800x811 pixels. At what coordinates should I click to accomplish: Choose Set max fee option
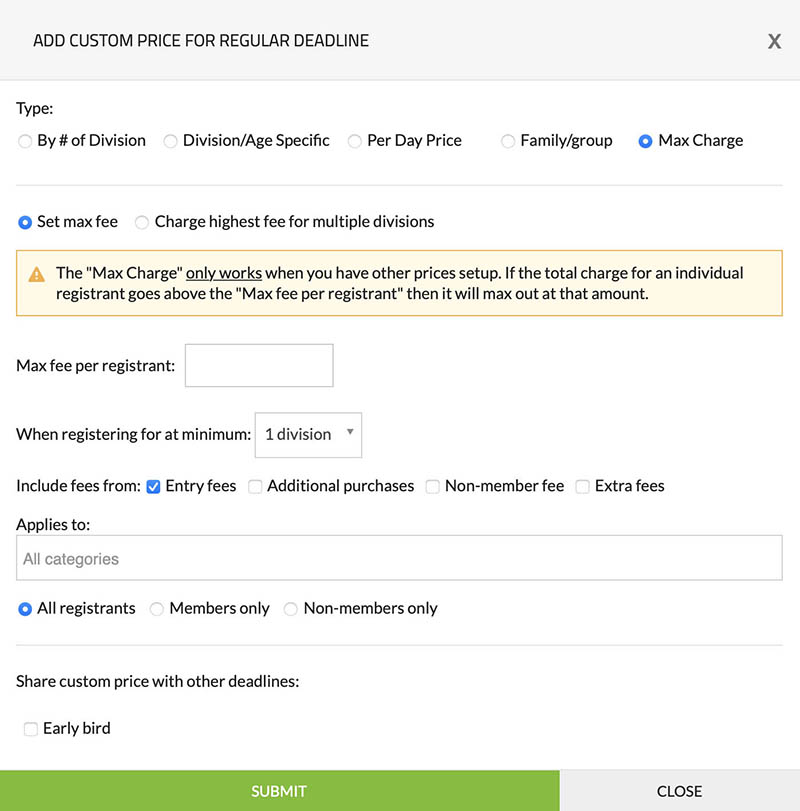click(25, 222)
